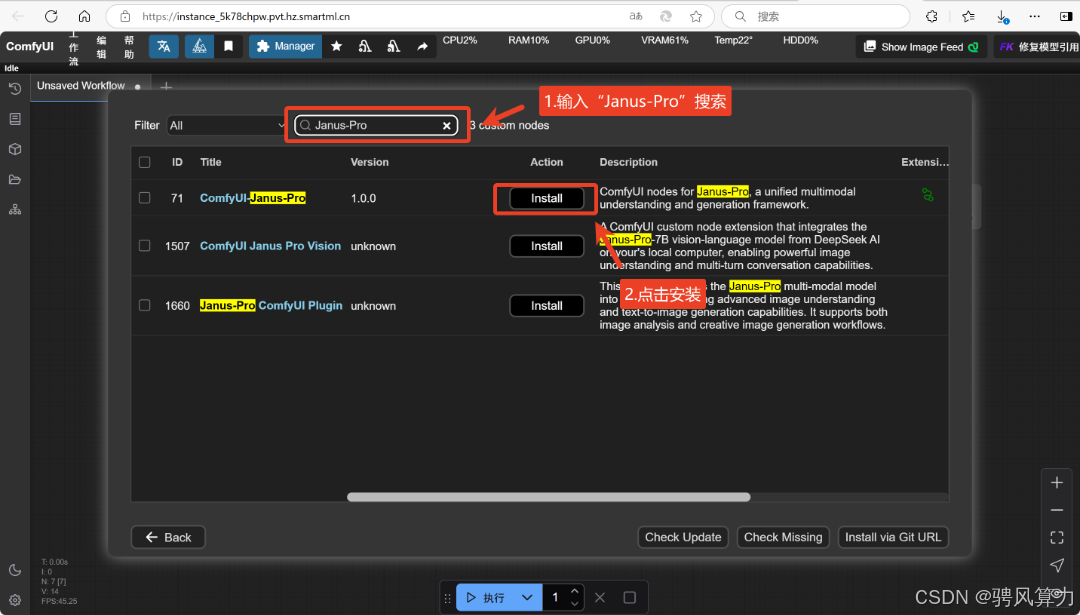Click the Action column header
Screen dimensions: 1080x615
pyautogui.click(x=546, y=163)
